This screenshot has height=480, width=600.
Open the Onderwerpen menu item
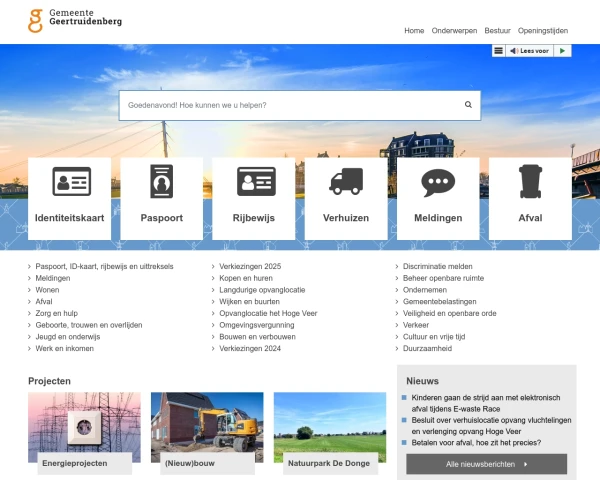(455, 31)
